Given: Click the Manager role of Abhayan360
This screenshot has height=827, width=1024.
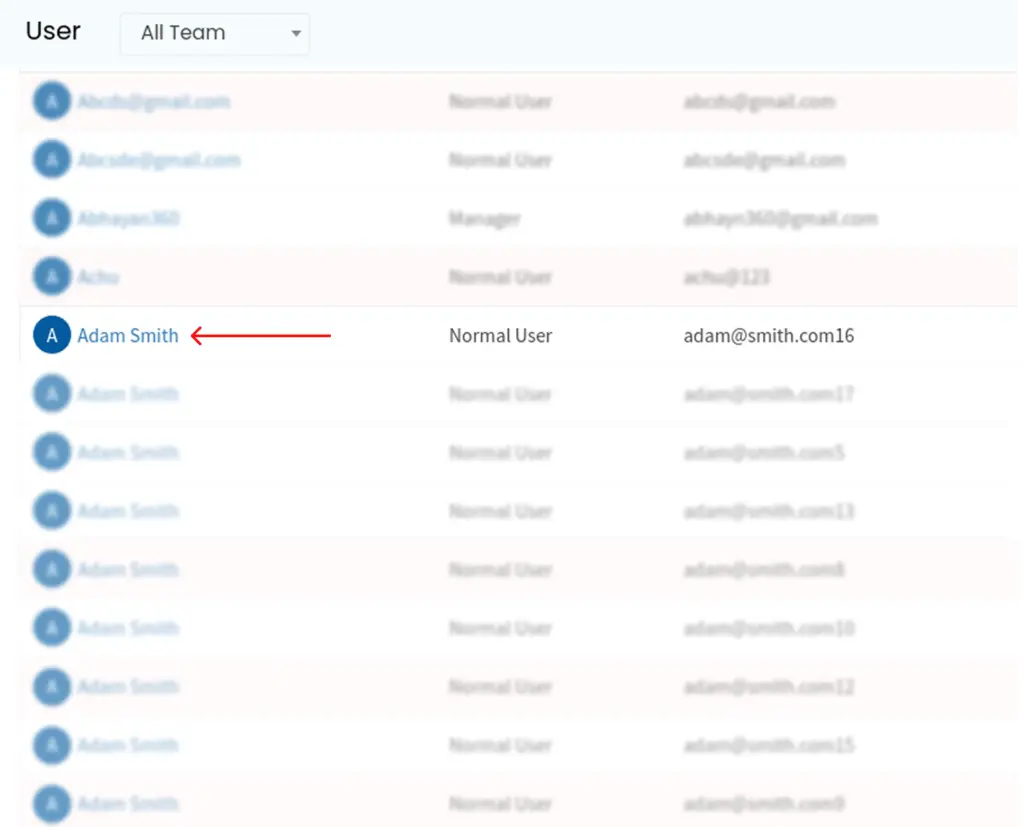Looking at the screenshot, I should [484, 218].
